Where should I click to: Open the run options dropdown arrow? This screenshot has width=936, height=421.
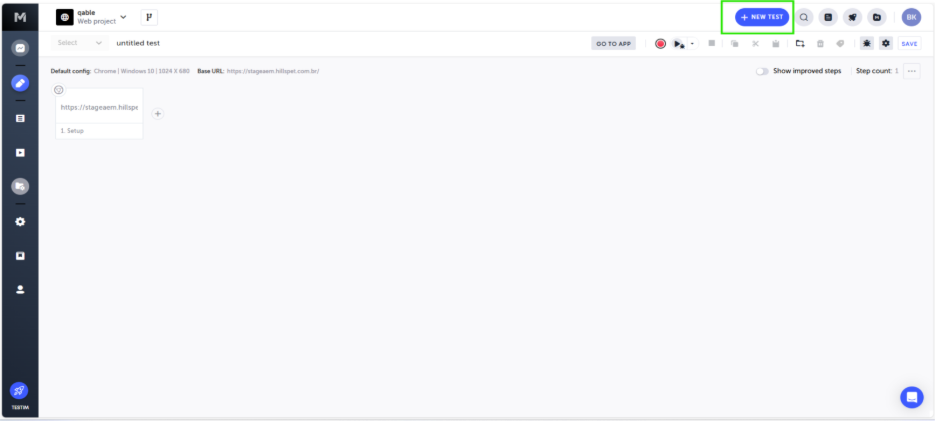[692, 44]
